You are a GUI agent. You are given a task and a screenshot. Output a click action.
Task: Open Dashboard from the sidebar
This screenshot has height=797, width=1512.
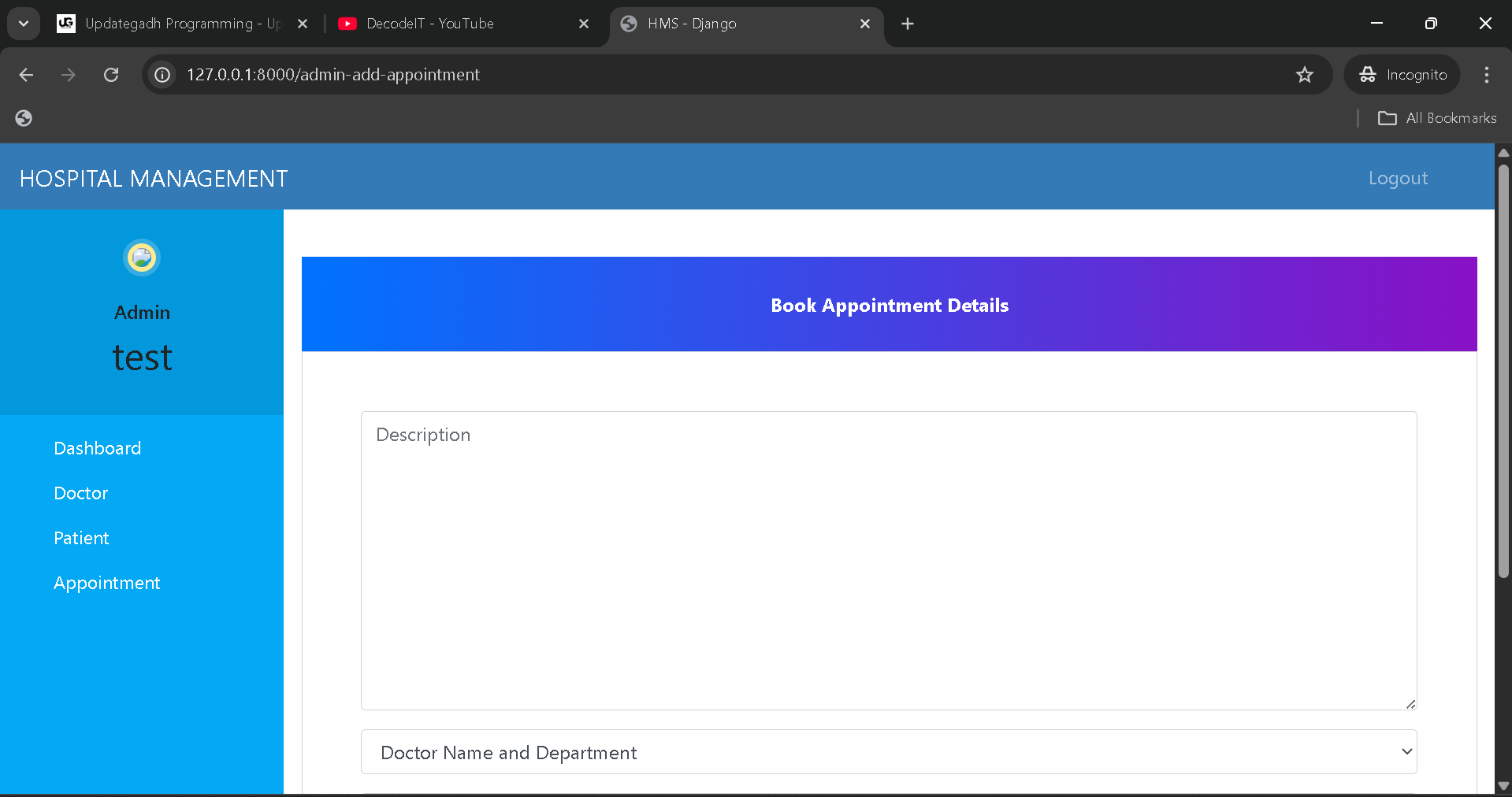coord(98,448)
